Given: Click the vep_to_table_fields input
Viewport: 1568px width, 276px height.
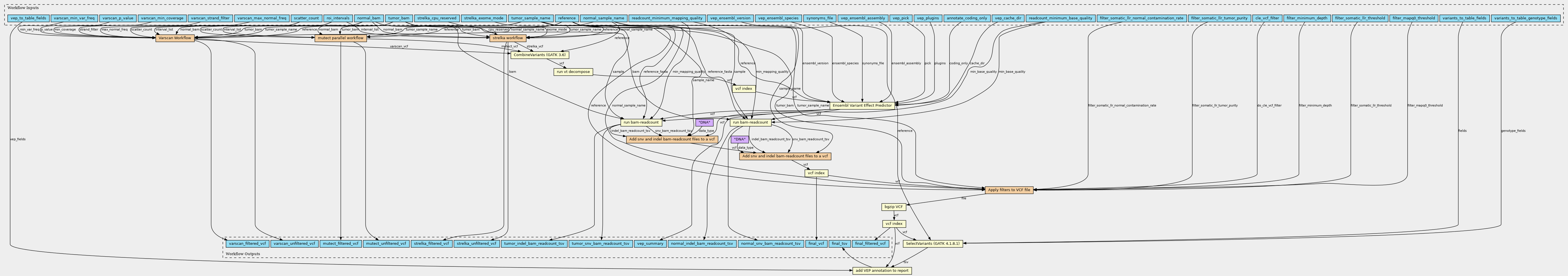Looking at the screenshot, I should tap(28, 18).
